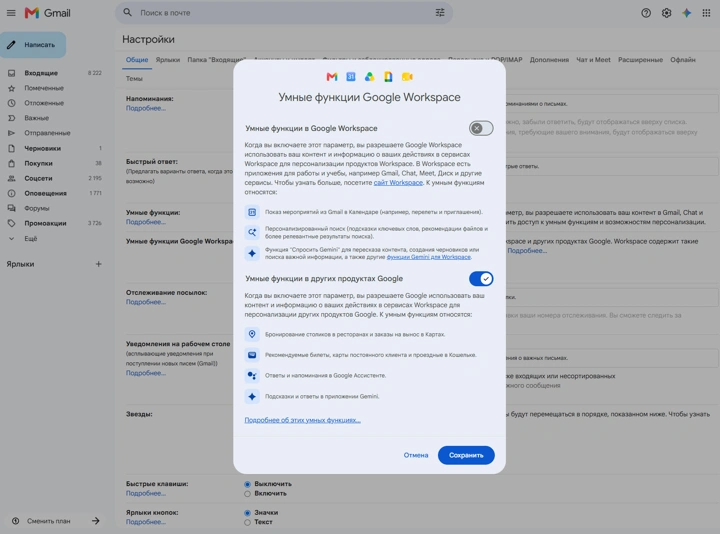Expand the Ещё sidebar section
Image resolution: width=720 pixels, height=534 pixels.
[x=30, y=239]
